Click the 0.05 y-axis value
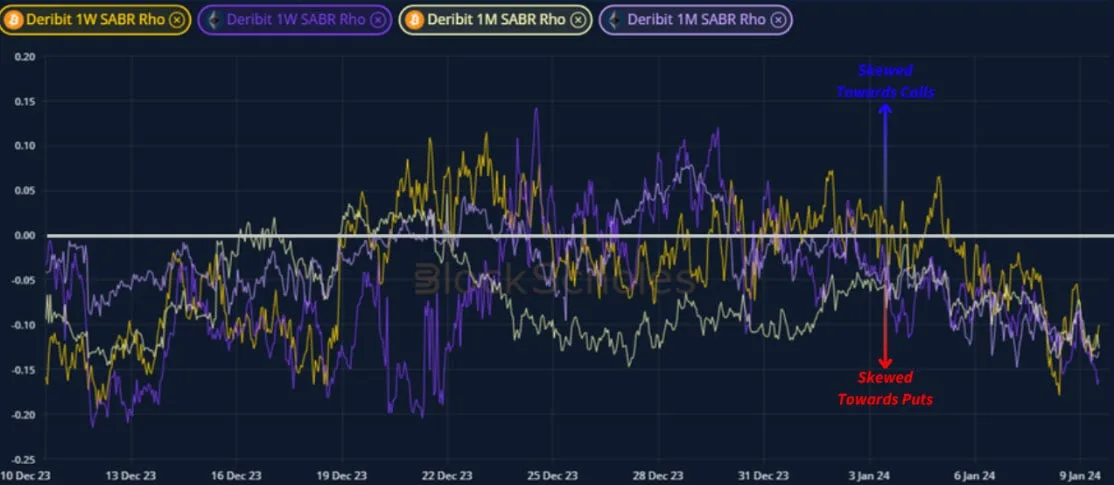Viewport: 1114px width, 485px height. (x=23, y=191)
